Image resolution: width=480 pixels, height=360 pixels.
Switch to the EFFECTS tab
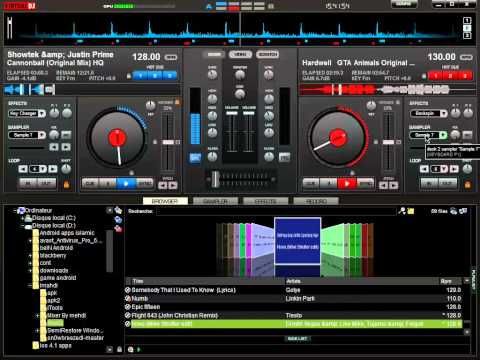click(x=265, y=201)
